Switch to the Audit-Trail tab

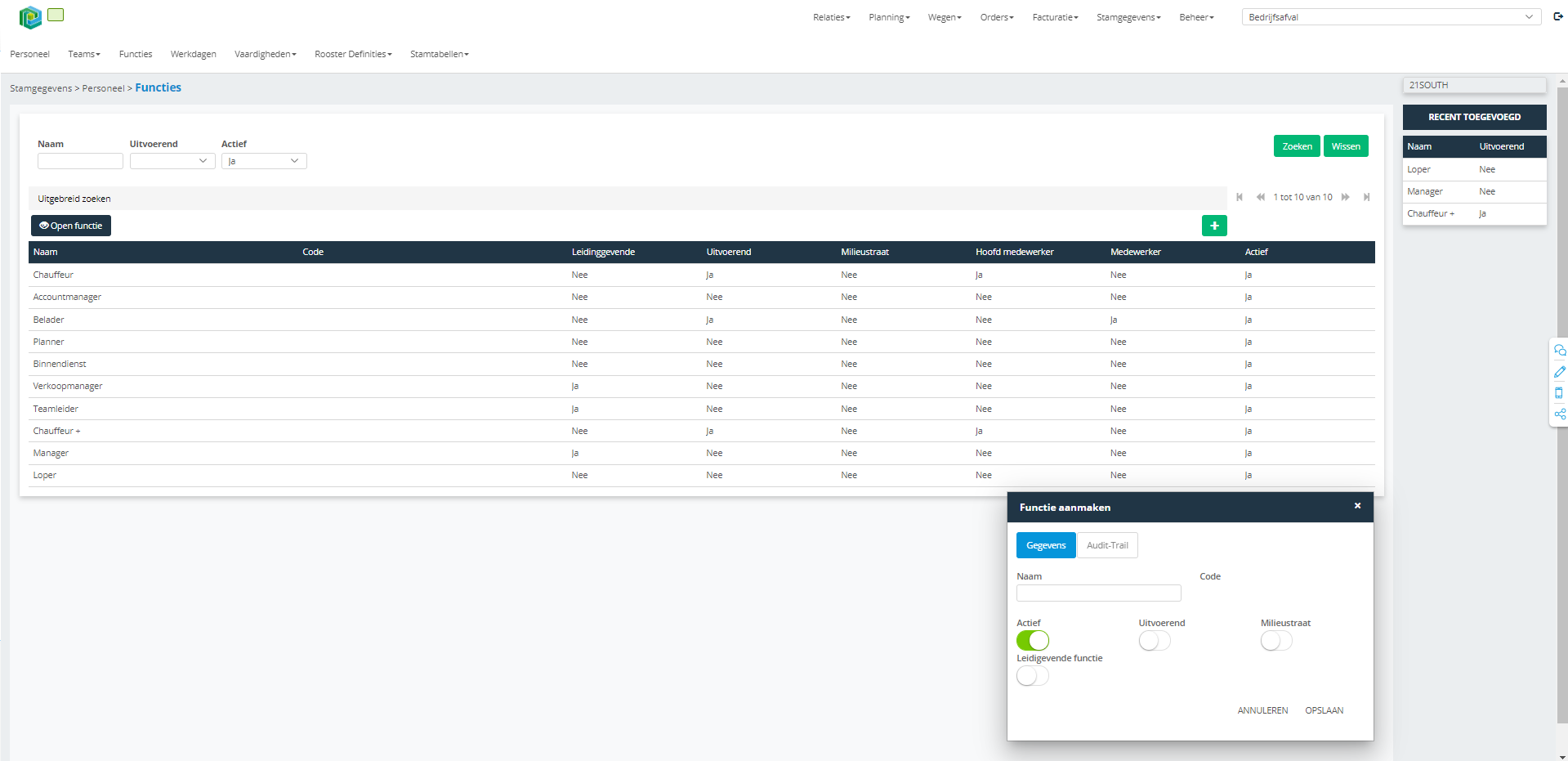[1107, 545]
